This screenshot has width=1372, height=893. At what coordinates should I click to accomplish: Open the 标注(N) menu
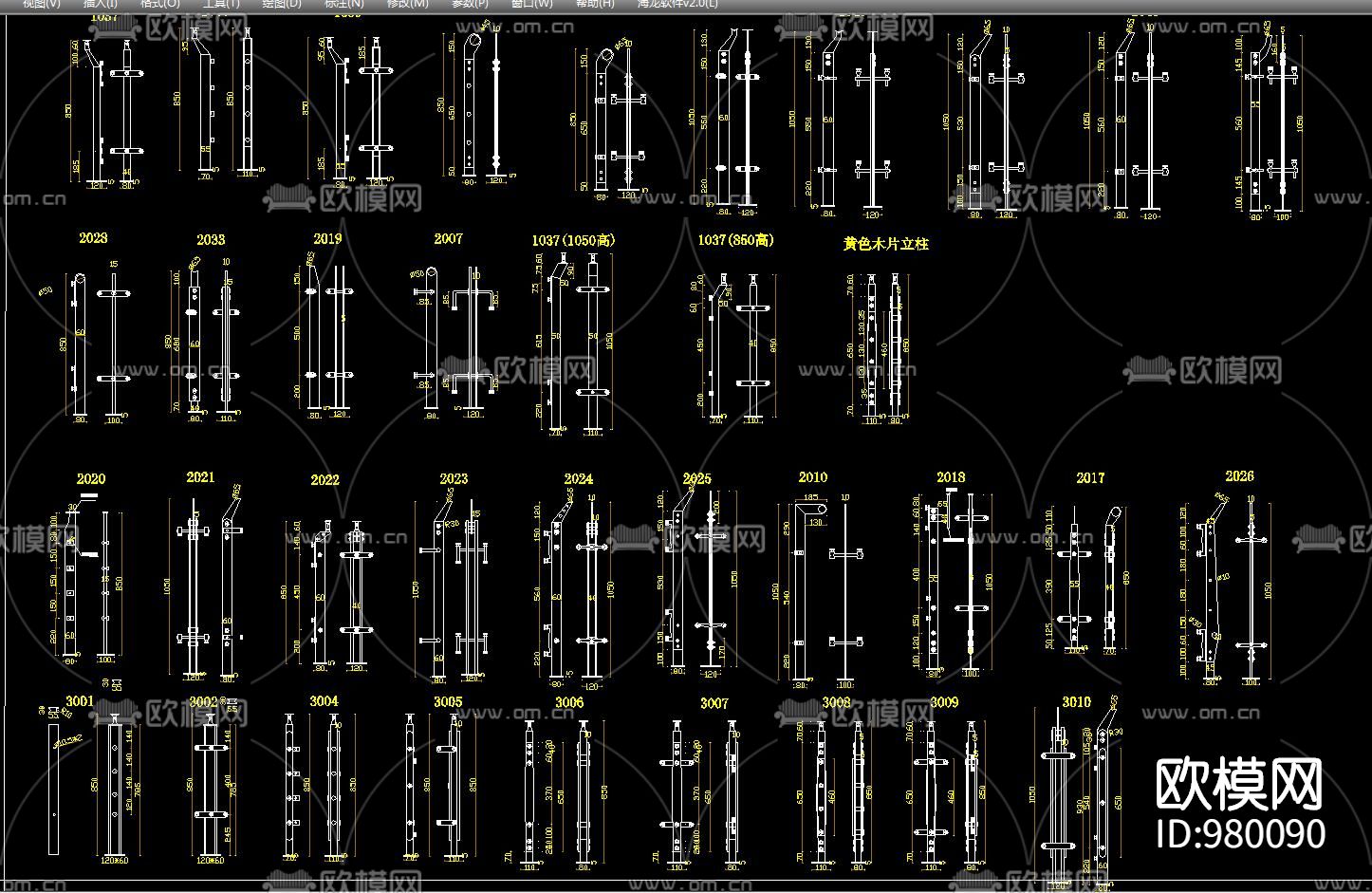(x=343, y=4)
